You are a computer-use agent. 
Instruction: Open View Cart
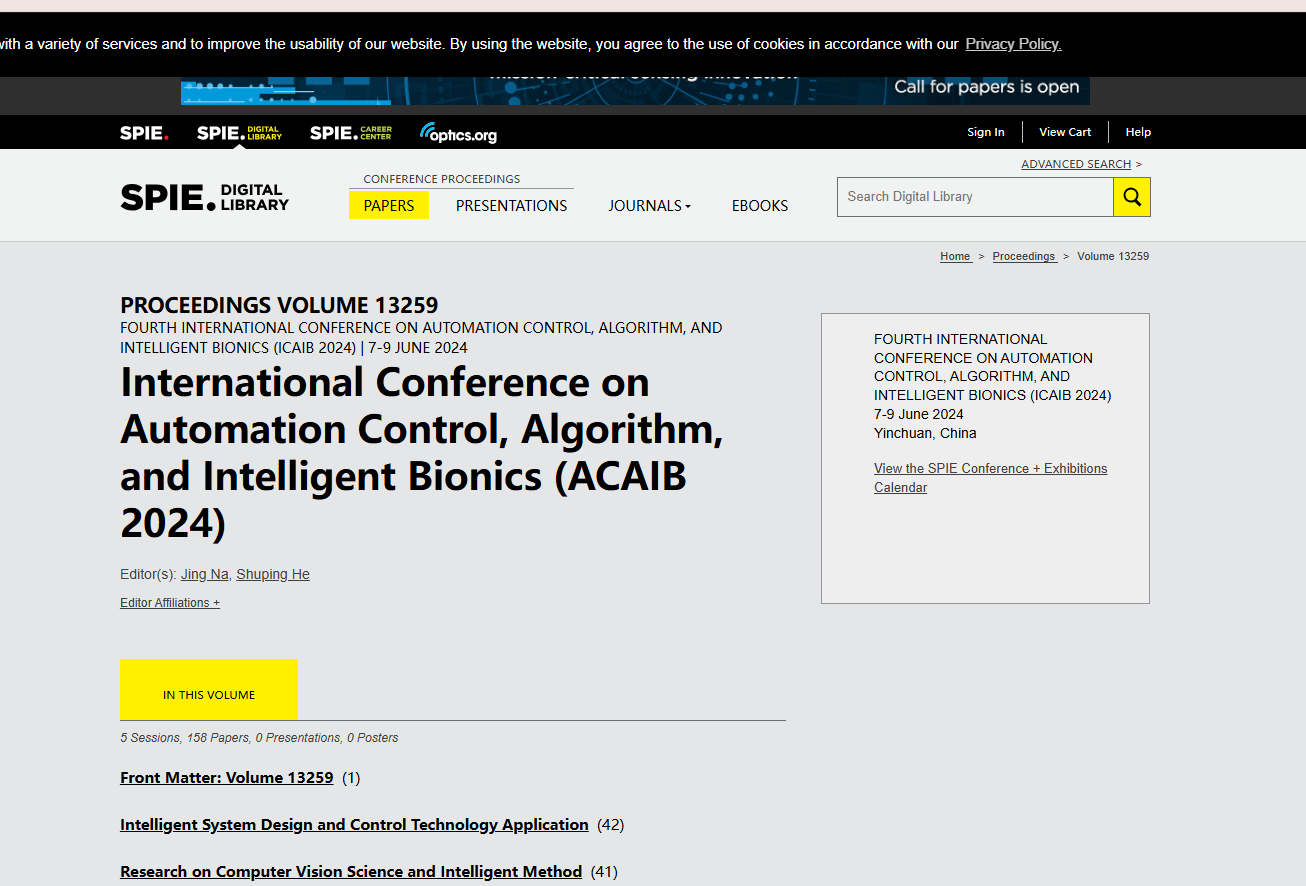tap(1065, 132)
